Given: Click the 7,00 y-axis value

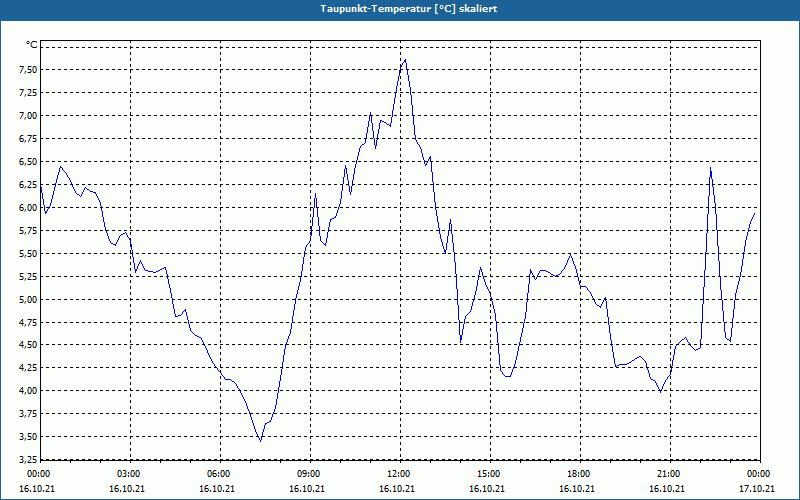Looking at the screenshot, I should (28, 116).
